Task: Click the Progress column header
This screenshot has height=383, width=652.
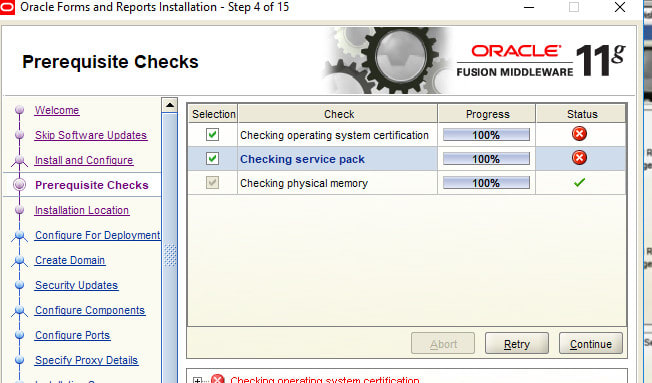Action: click(x=487, y=114)
